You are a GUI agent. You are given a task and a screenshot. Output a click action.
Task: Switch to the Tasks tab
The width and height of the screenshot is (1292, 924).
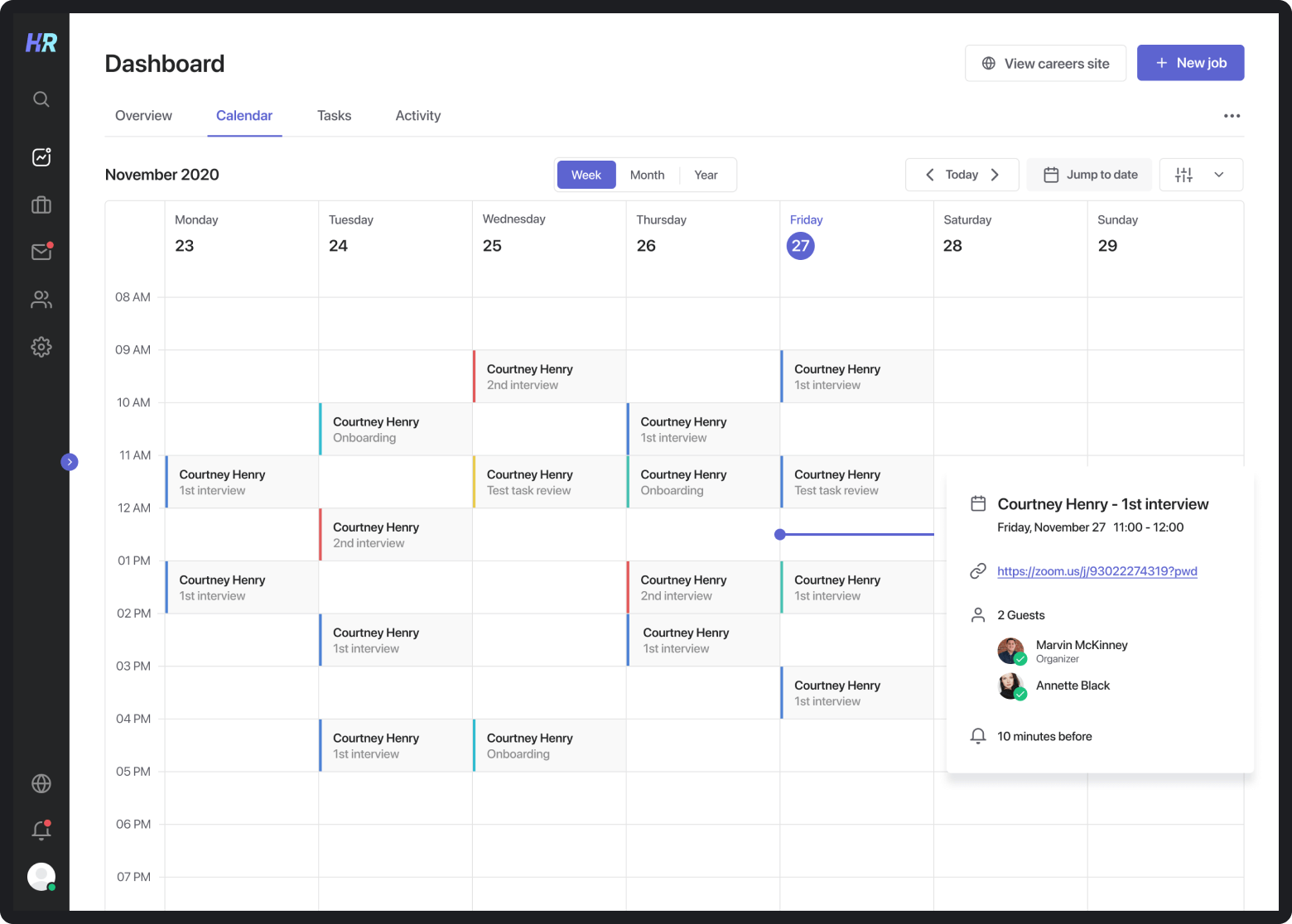(x=335, y=116)
